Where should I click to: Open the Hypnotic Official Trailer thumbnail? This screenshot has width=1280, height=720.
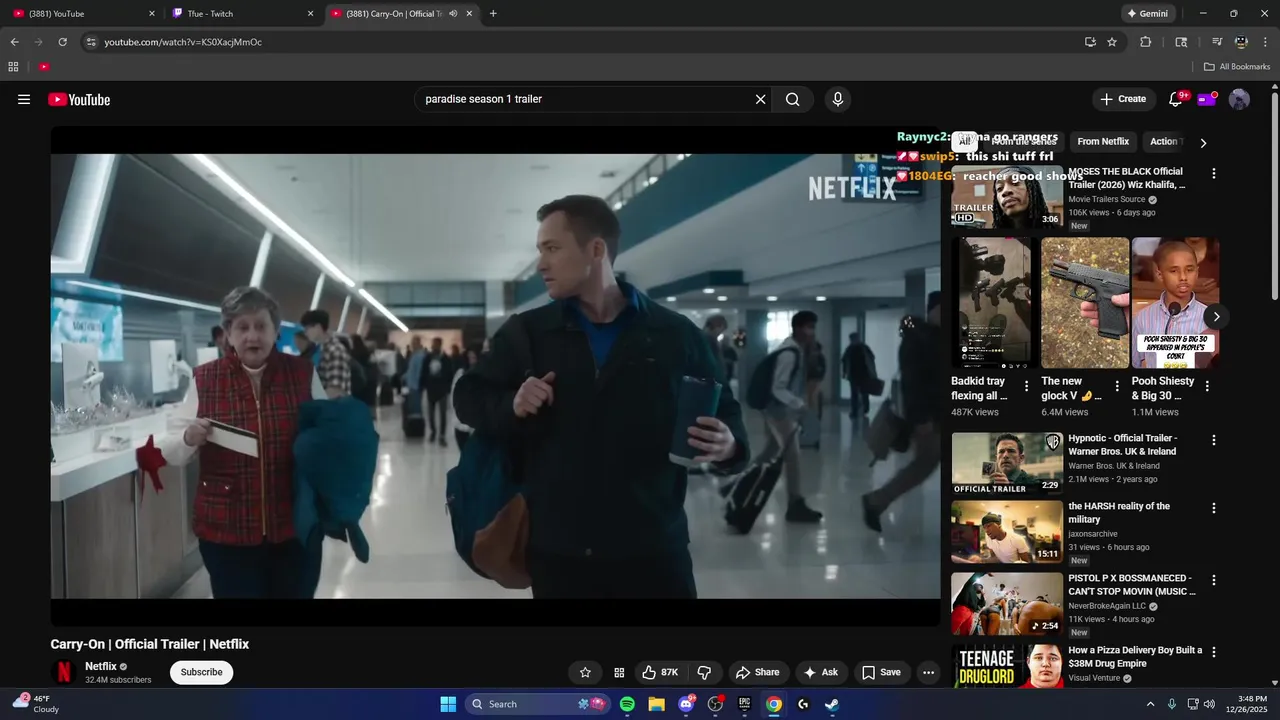coord(1007,464)
